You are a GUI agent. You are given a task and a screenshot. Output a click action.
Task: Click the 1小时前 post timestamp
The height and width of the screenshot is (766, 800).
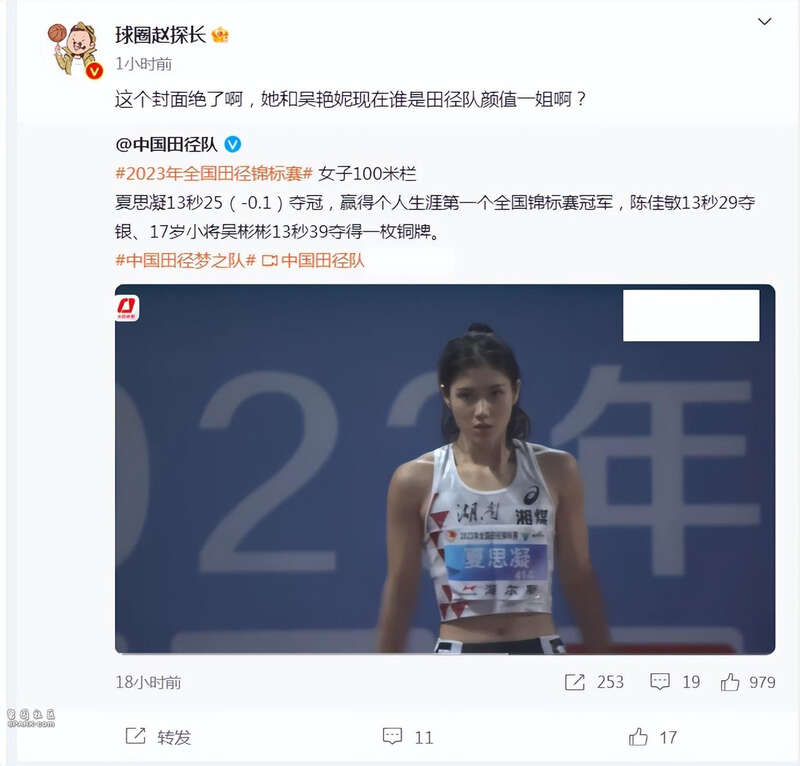click(x=143, y=64)
